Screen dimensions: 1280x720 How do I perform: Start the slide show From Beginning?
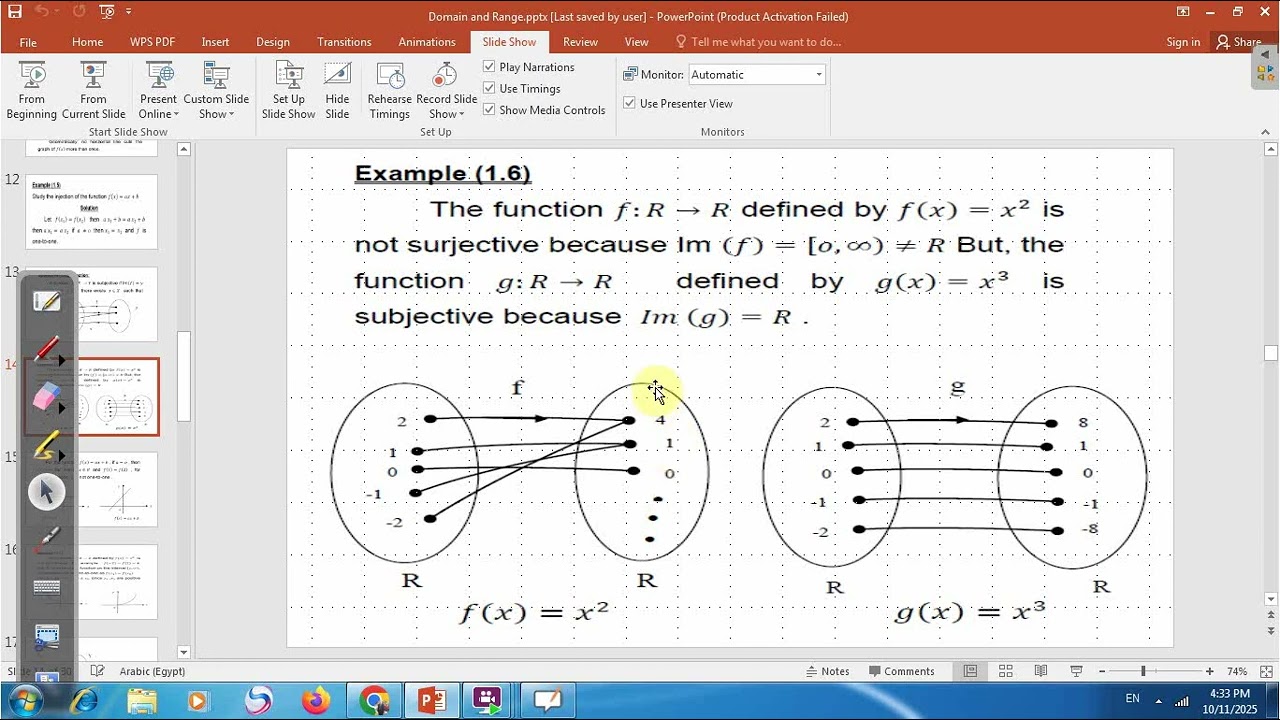[x=32, y=90]
